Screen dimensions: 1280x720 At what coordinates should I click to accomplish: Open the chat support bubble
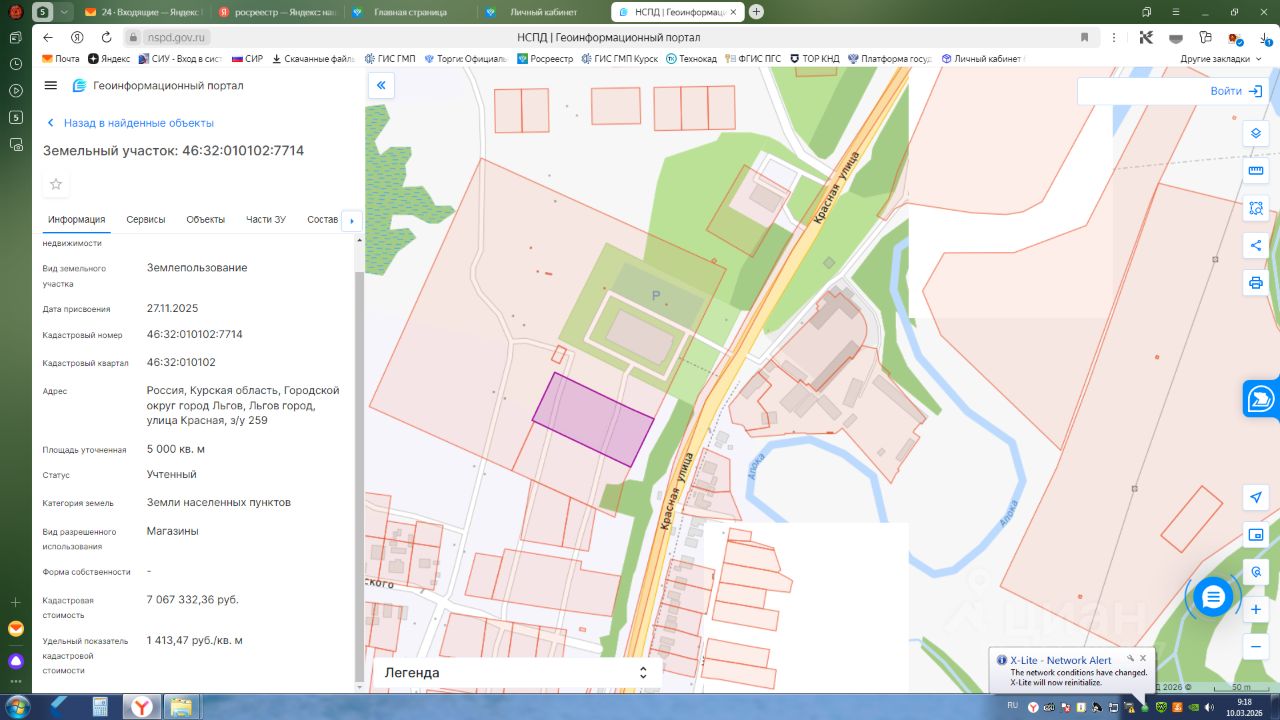tap(1213, 597)
